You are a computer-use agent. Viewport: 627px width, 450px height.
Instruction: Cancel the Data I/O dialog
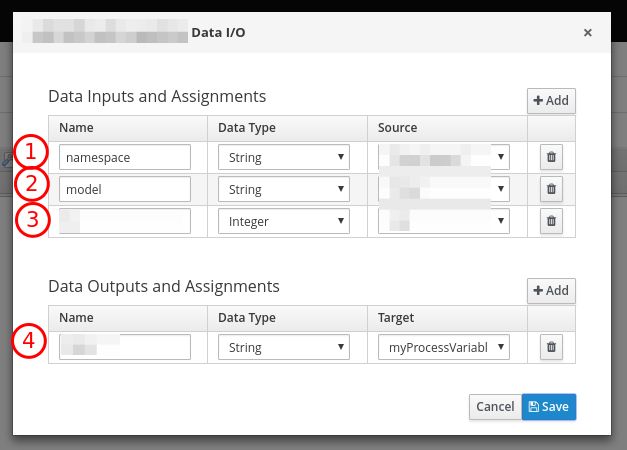tap(495, 407)
